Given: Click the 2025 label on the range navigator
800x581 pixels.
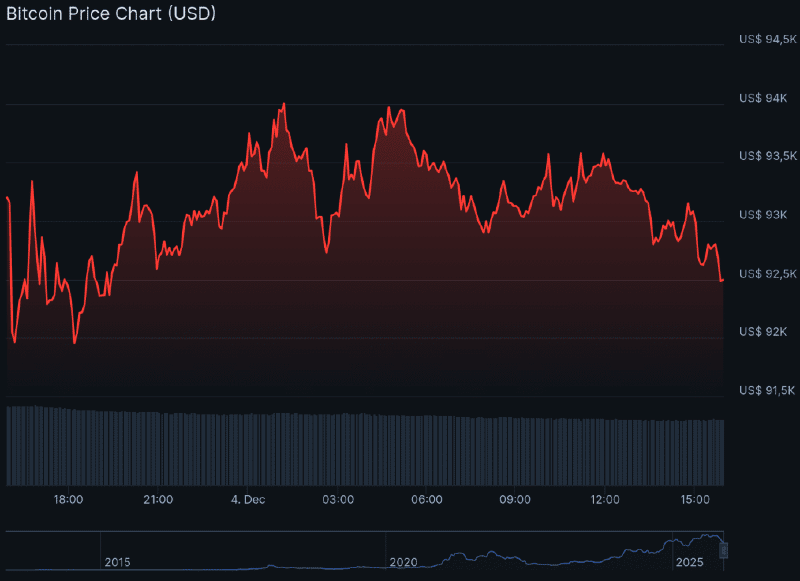Looking at the screenshot, I should tap(690, 562).
